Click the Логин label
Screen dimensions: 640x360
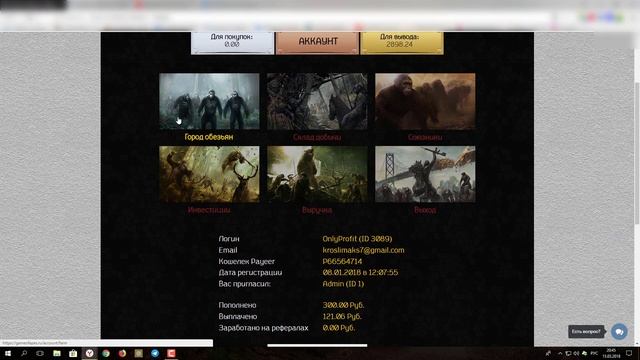[x=229, y=239]
